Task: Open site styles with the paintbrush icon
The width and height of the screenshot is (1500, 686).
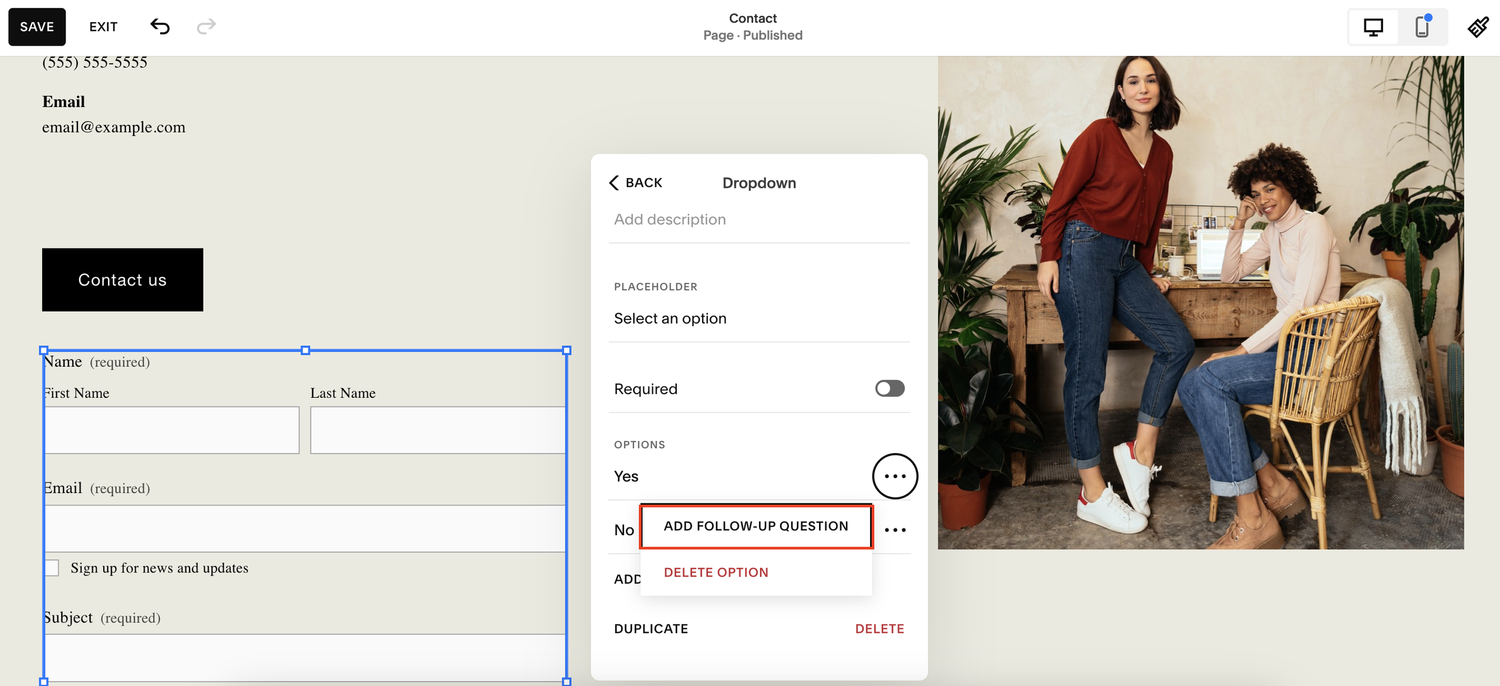Action: click(1478, 27)
